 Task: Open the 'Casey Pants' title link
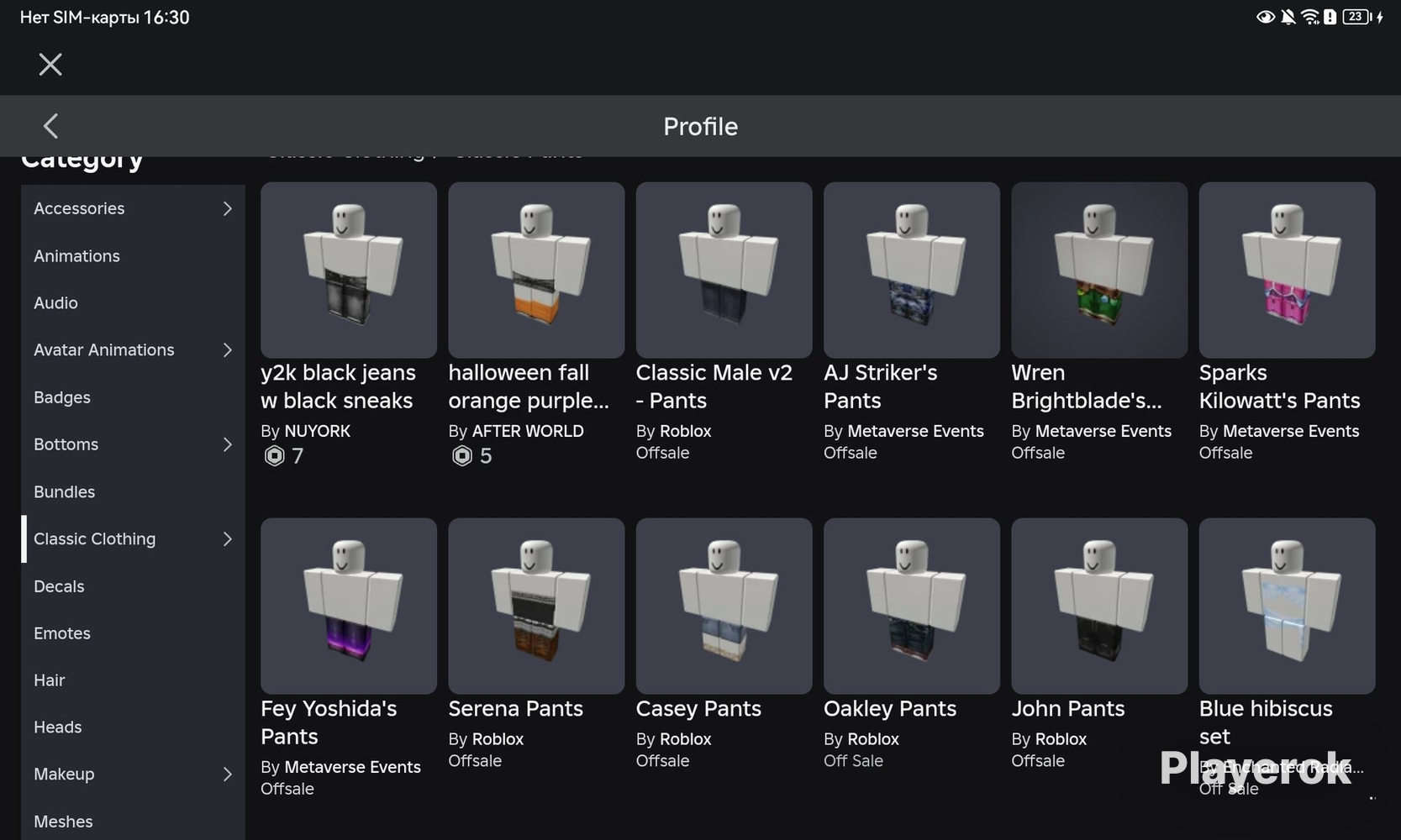tap(698, 709)
